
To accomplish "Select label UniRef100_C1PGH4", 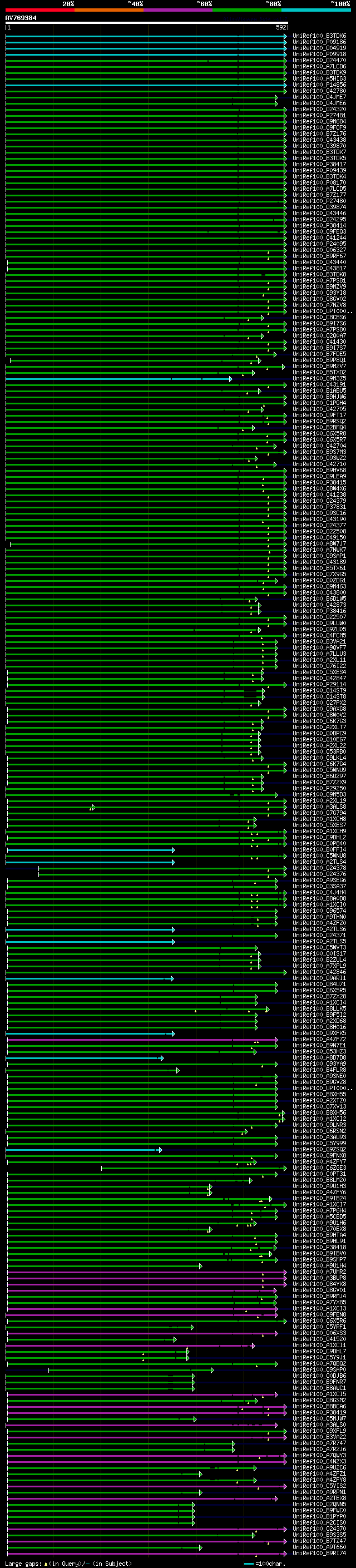I will pos(319,403).
